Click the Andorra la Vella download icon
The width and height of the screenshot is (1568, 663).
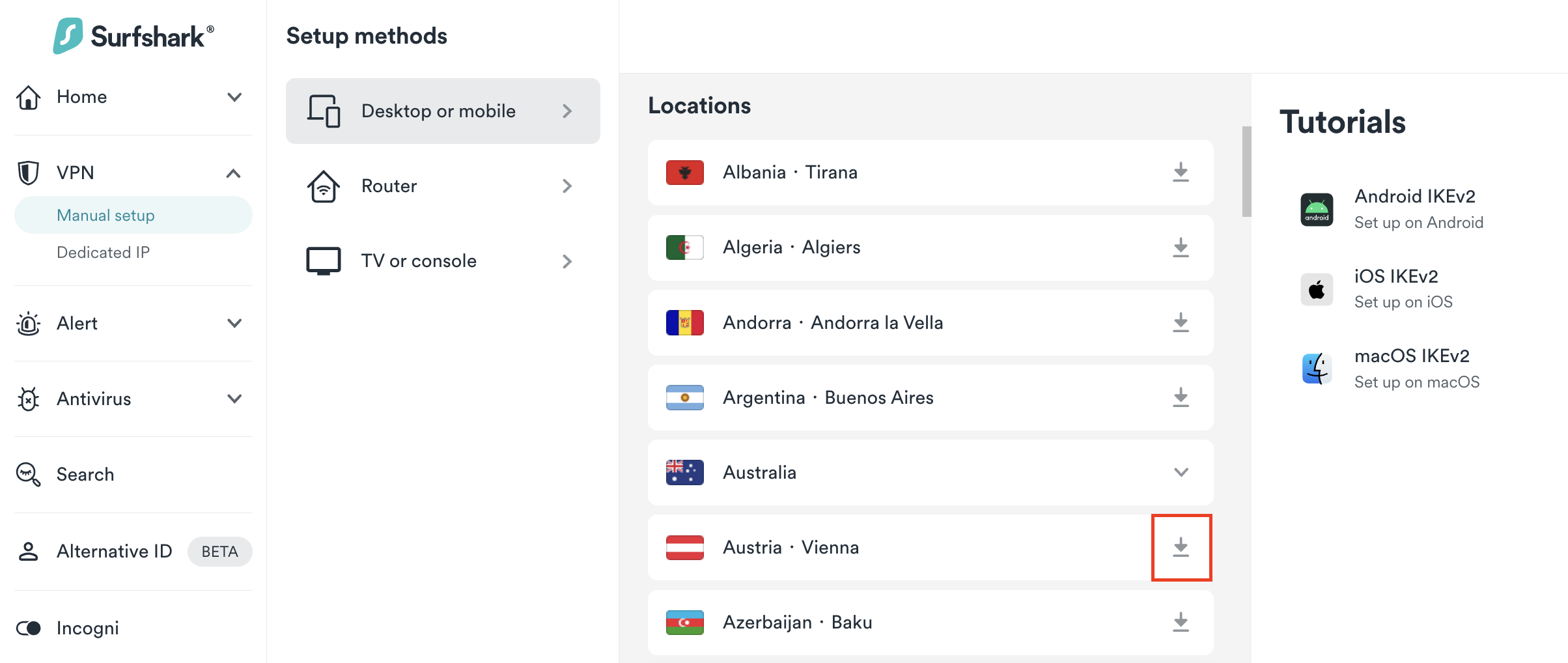(x=1181, y=322)
